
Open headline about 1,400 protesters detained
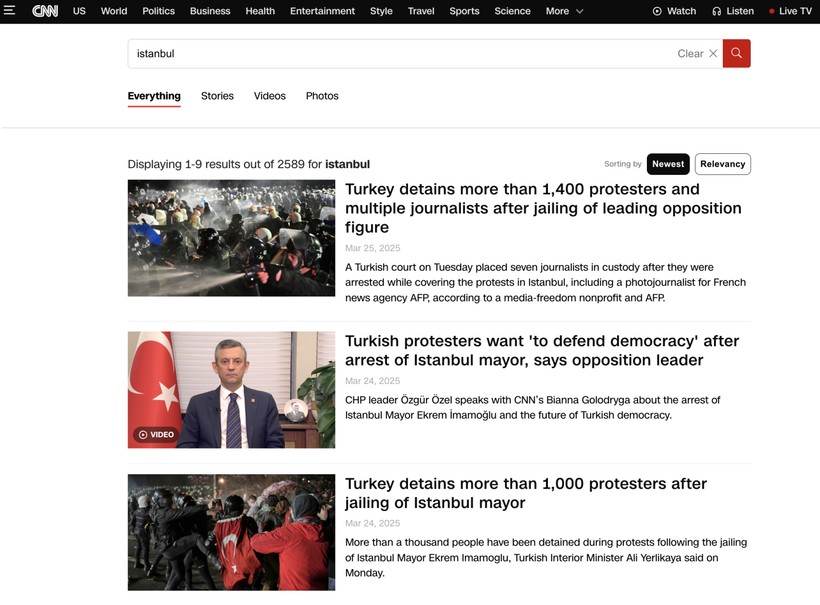(x=543, y=208)
